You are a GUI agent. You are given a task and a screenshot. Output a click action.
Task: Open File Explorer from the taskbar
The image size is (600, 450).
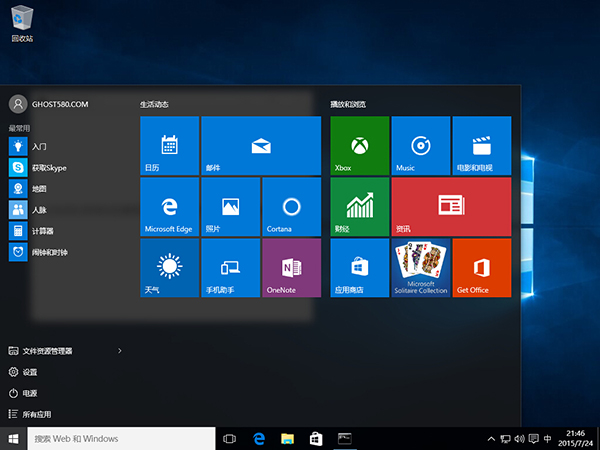(287, 439)
